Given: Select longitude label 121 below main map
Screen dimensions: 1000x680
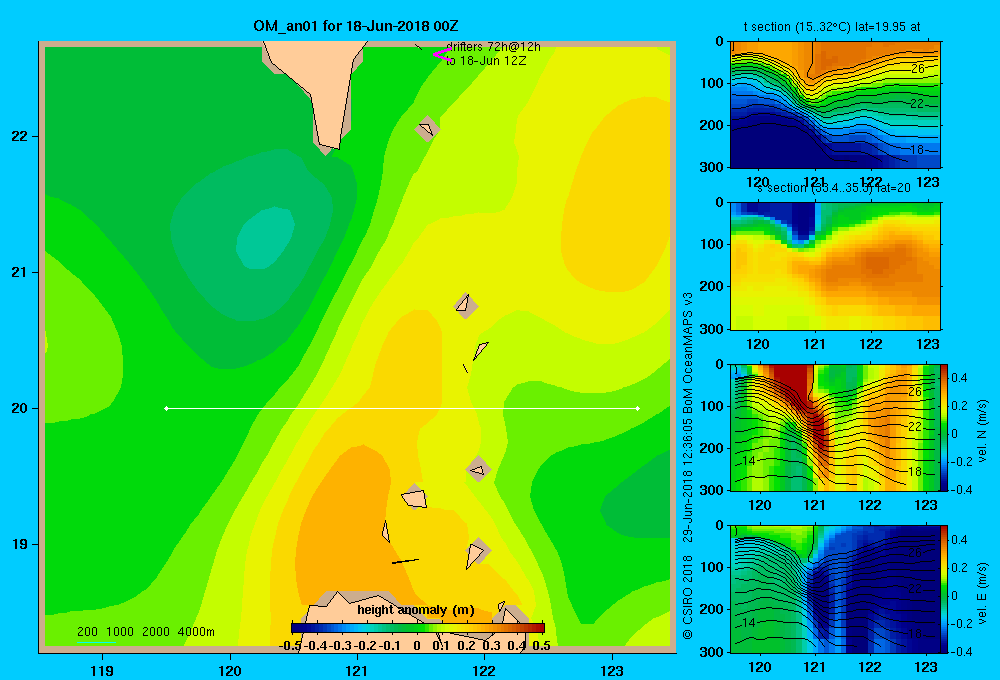Looking at the screenshot, I should 357,670.
